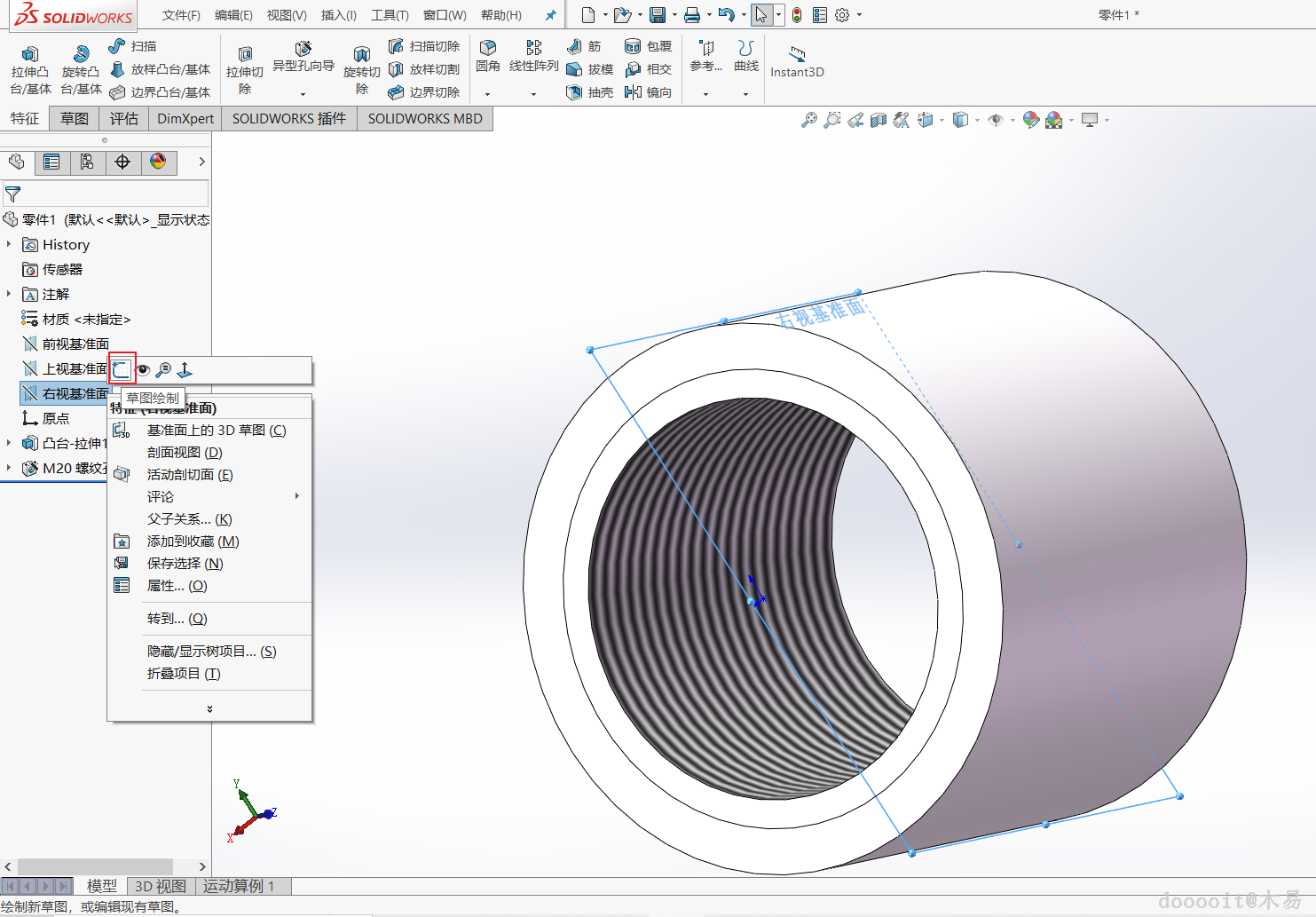Click the 草图绘制 sketch icon in popup toolbar
Image resolution: width=1316 pixels, height=917 pixels.
click(122, 369)
